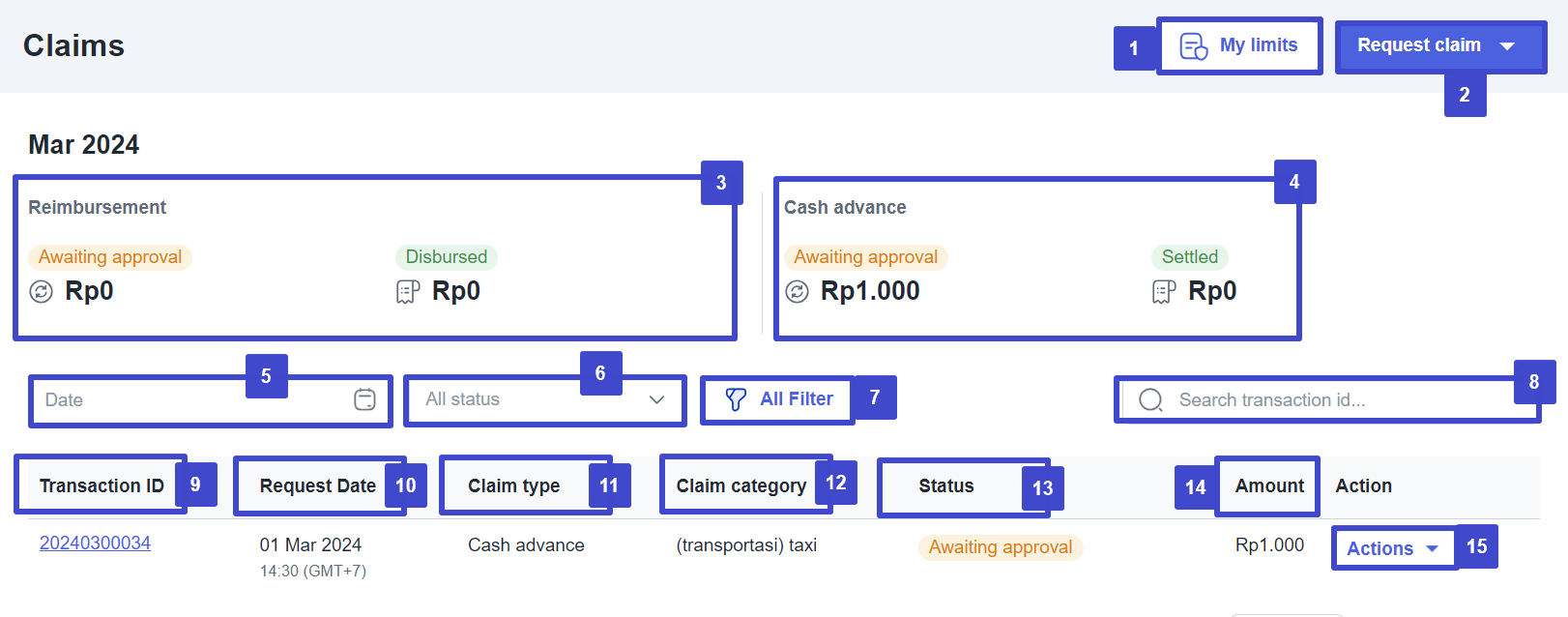This screenshot has height=617, width=1568.
Task: Sort by Request Date column header
Action: coord(317,485)
